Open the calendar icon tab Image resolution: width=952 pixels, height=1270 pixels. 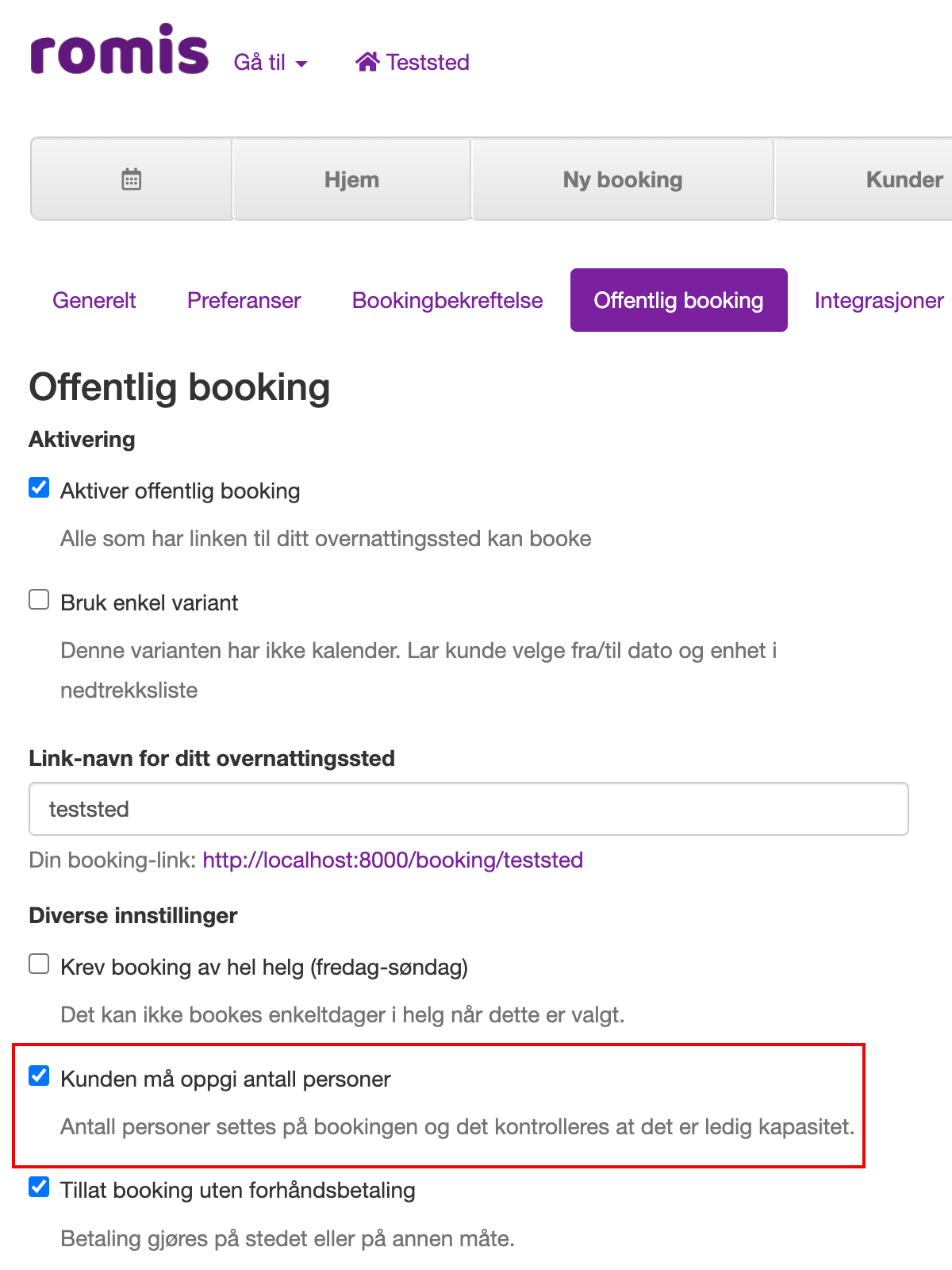point(132,179)
